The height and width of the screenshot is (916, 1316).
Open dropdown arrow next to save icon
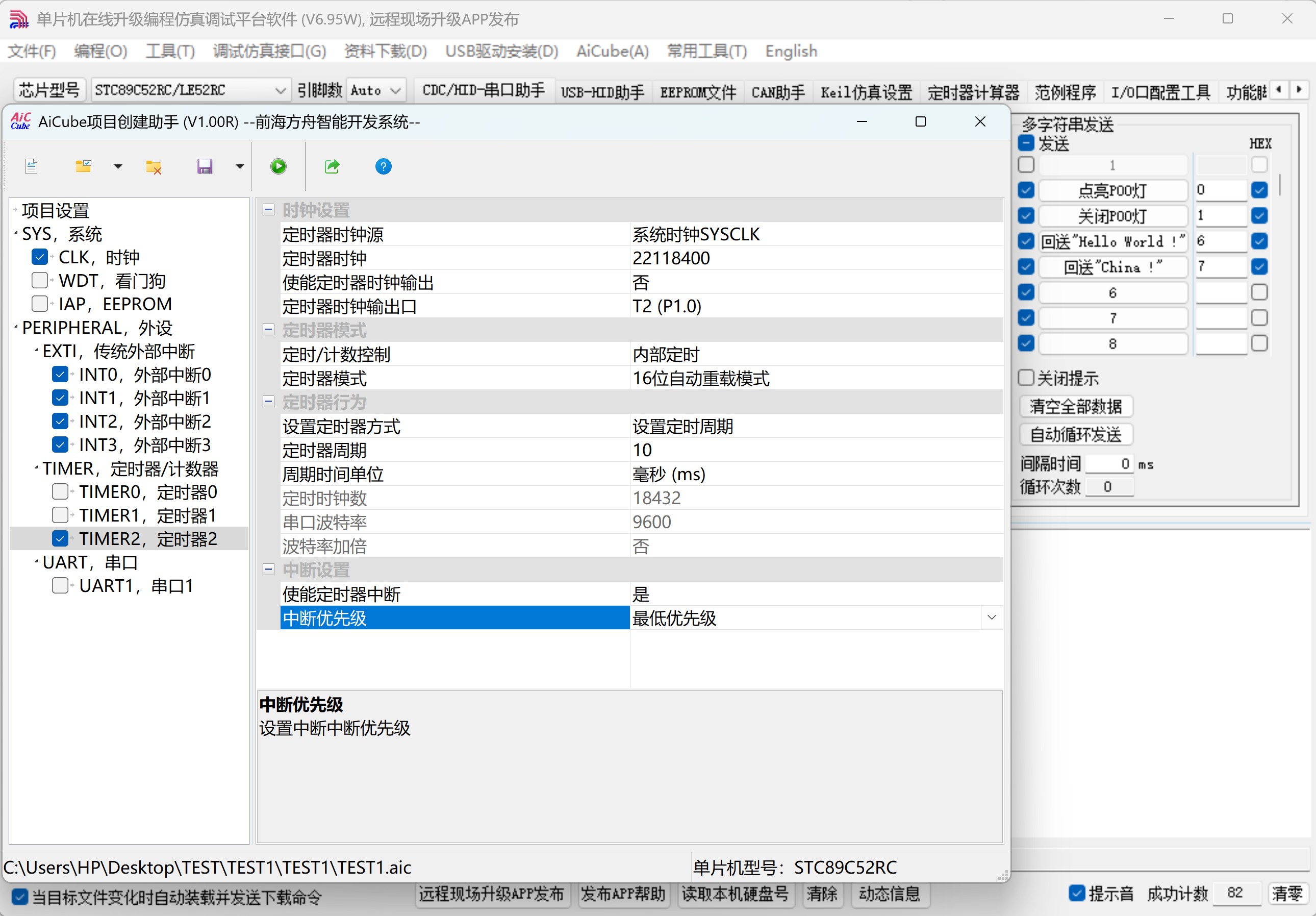240,167
